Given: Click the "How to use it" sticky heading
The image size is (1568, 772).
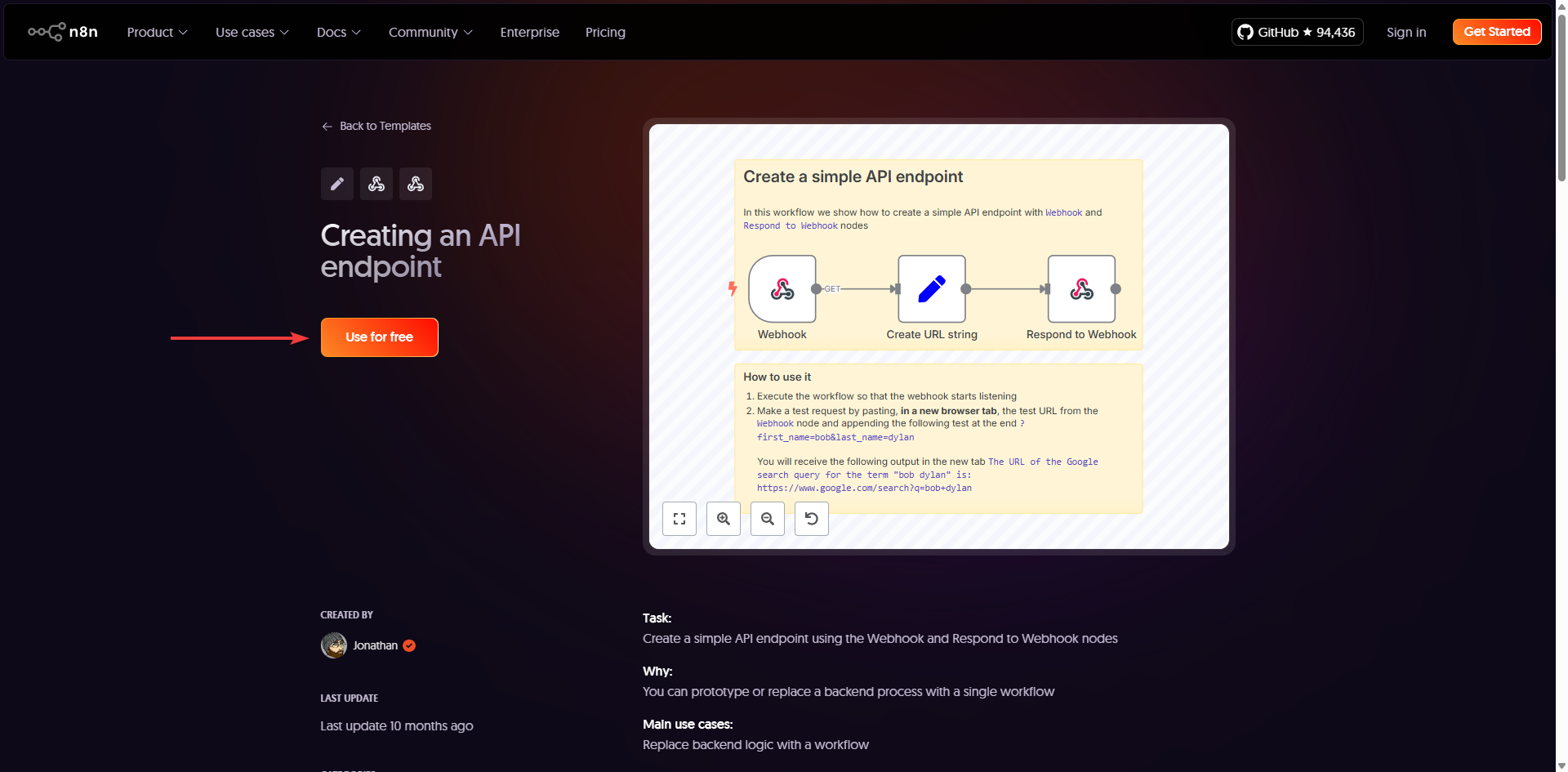Looking at the screenshot, I should (x=777, y=377).
